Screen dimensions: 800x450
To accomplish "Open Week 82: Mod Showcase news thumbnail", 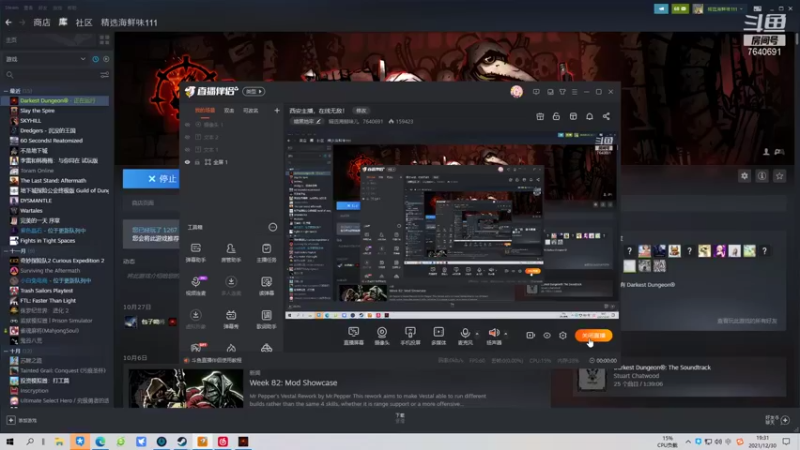I will point(186,388).
